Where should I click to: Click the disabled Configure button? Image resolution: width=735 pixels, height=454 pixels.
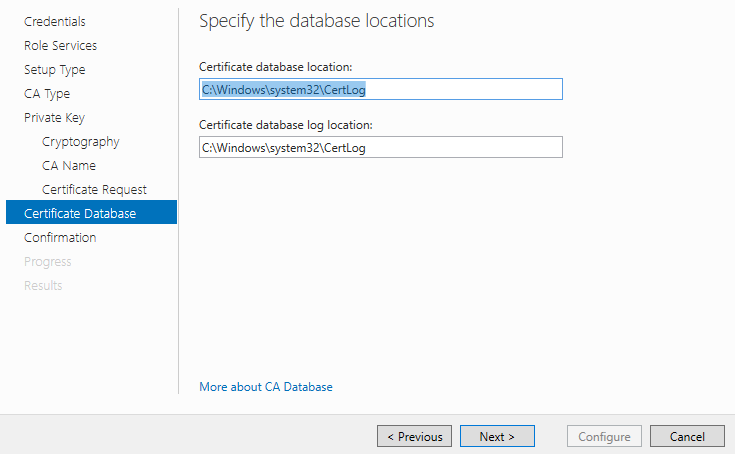(x=604, y=436)
